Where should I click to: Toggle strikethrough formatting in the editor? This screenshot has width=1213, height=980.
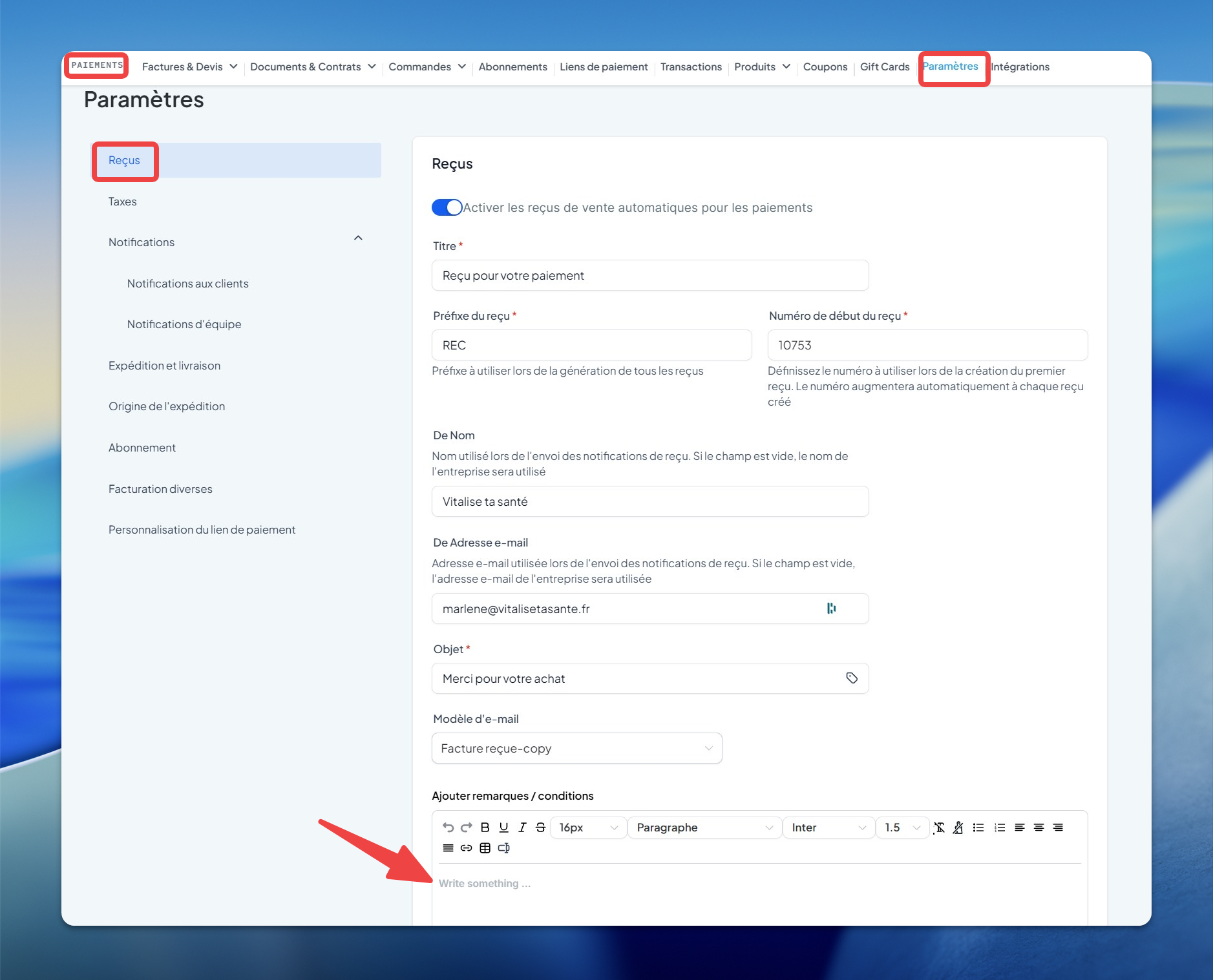541,828
